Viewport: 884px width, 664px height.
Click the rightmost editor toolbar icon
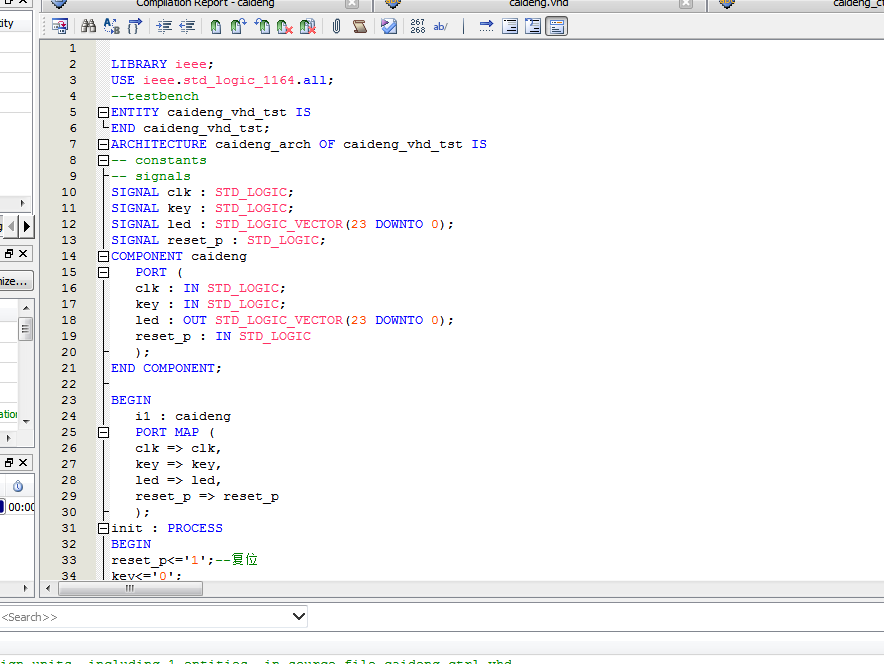coord(557,26)
